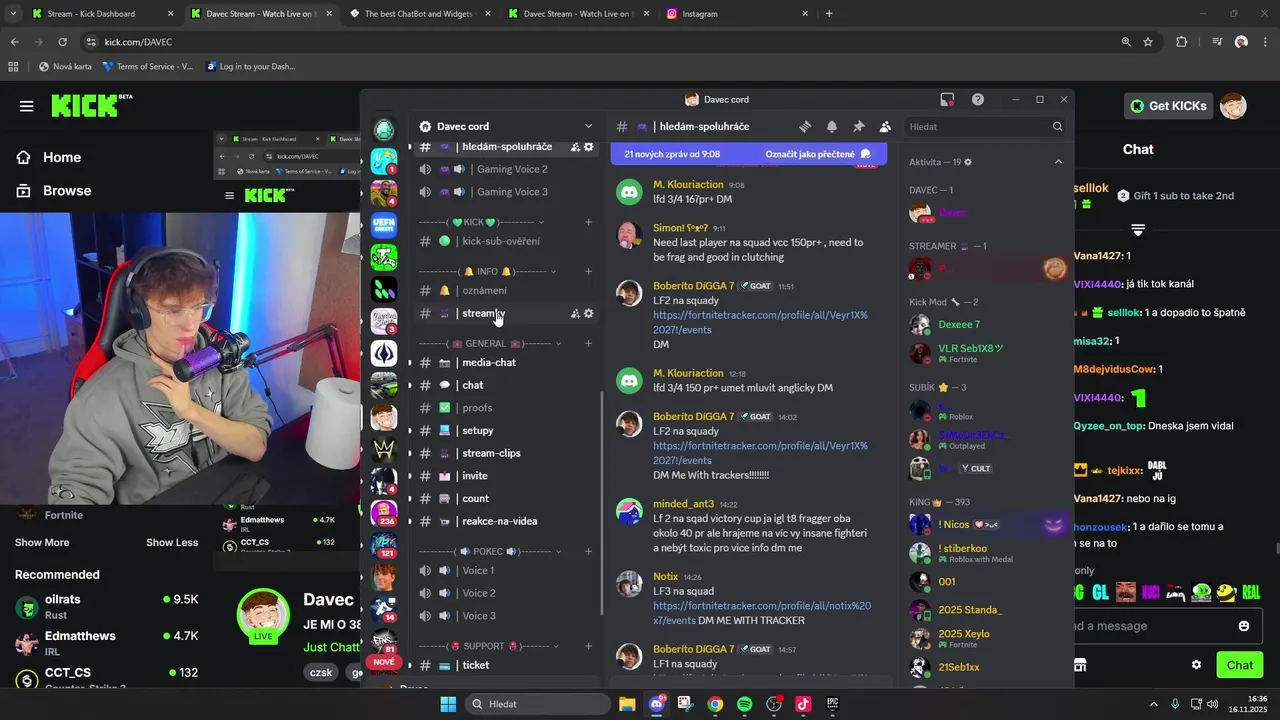The height and width of the screenshot is (720, 1280).
Task: Open Chrome extensions puzzle icon
Action: click(x=1182, y=42)
